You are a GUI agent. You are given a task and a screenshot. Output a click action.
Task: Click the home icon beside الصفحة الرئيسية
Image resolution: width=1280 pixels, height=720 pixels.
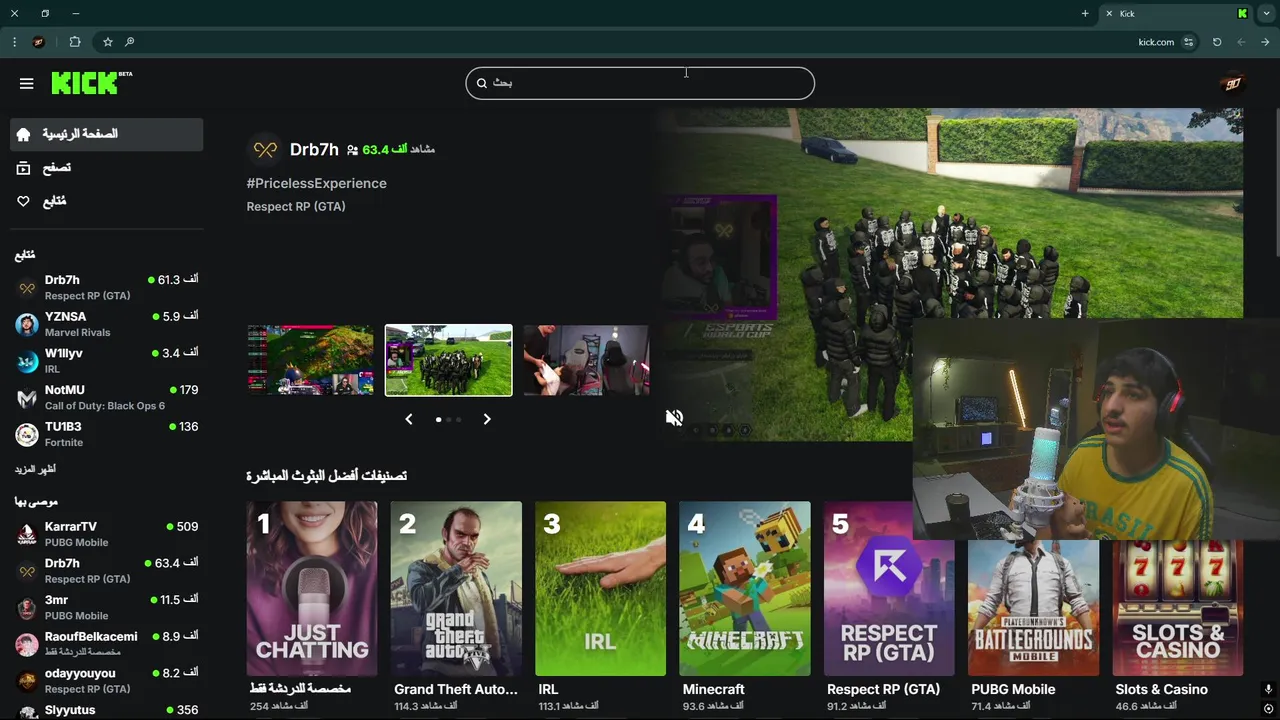pos(24,134)
